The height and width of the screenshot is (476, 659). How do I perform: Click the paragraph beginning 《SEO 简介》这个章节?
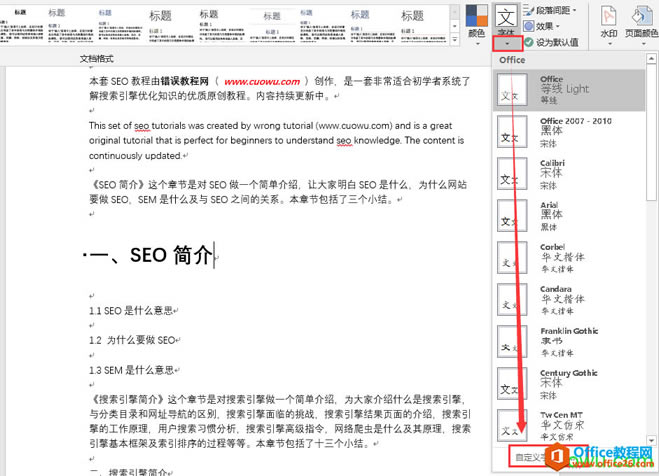pos(277,192)
